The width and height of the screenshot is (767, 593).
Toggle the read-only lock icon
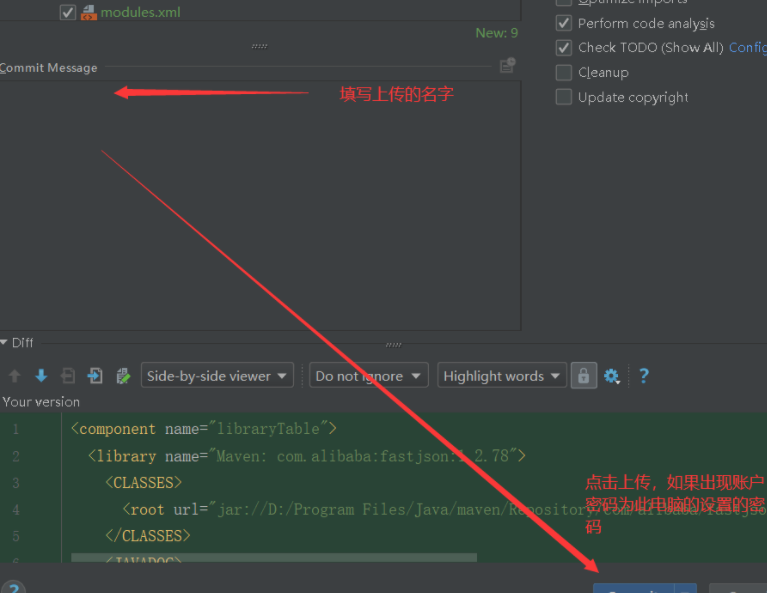point(584,375)
